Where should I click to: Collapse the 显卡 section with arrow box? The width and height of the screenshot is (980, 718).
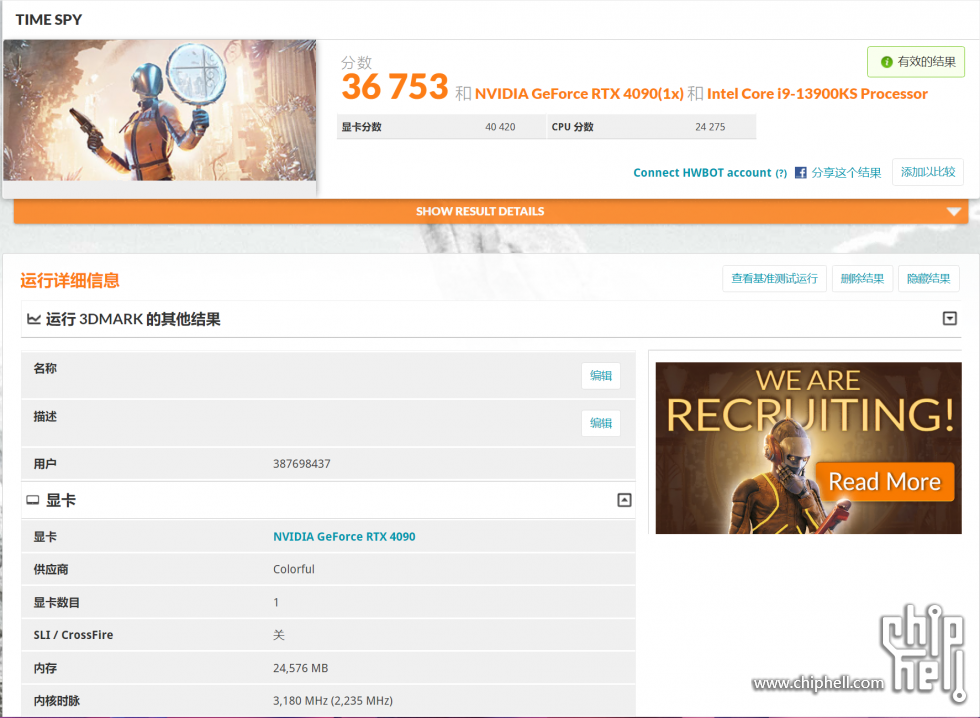coord(624,500)
